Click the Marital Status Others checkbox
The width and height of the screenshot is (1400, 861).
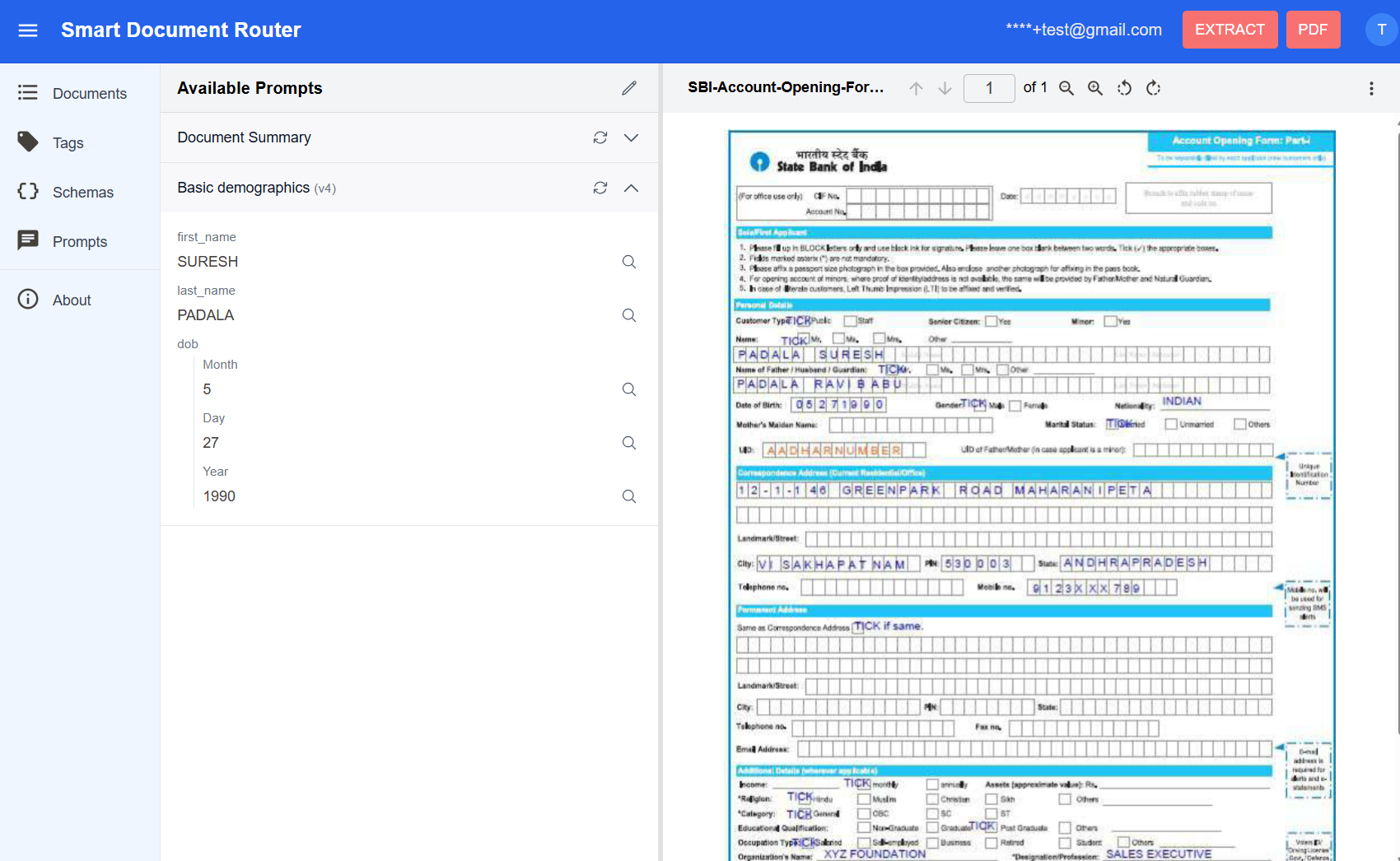(x=1239, y=424)
